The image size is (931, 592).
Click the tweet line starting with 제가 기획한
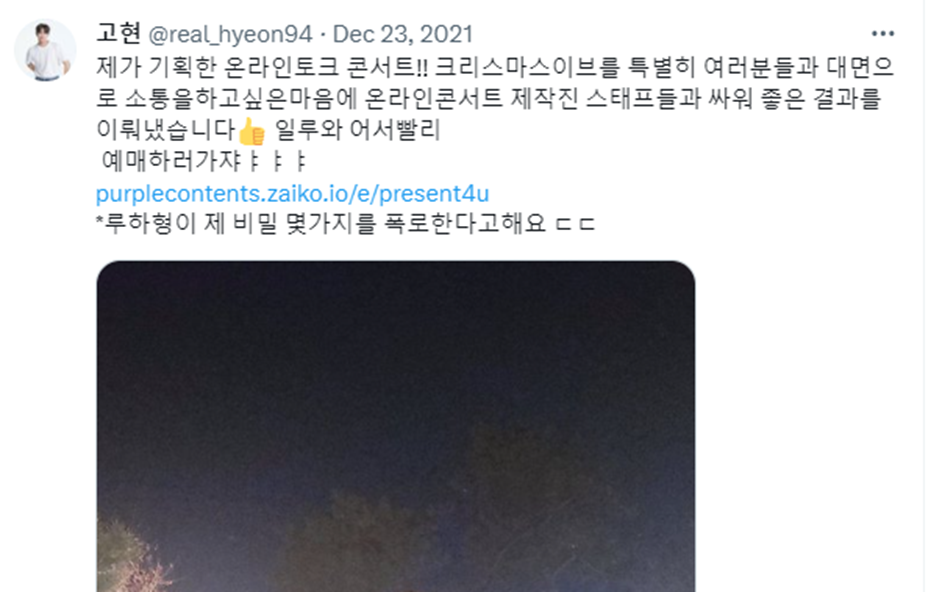(x=495, y=67)
